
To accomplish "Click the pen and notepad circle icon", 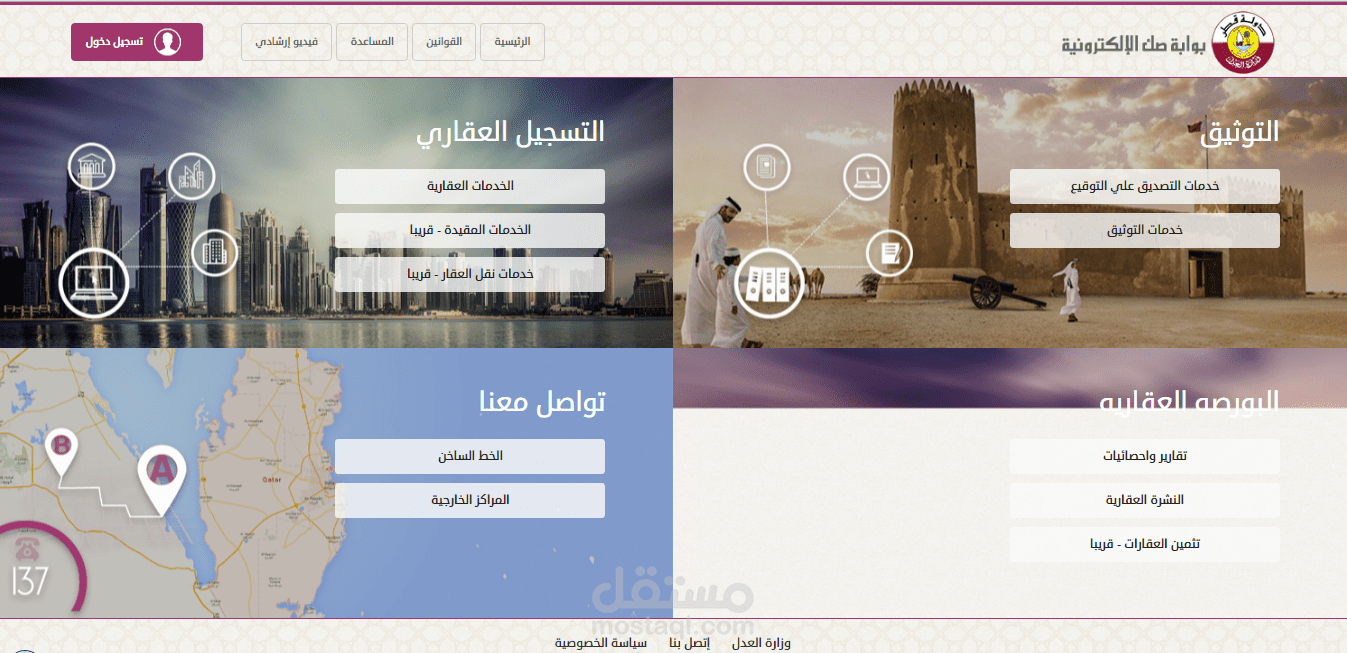I will click(x=889, y=254).
